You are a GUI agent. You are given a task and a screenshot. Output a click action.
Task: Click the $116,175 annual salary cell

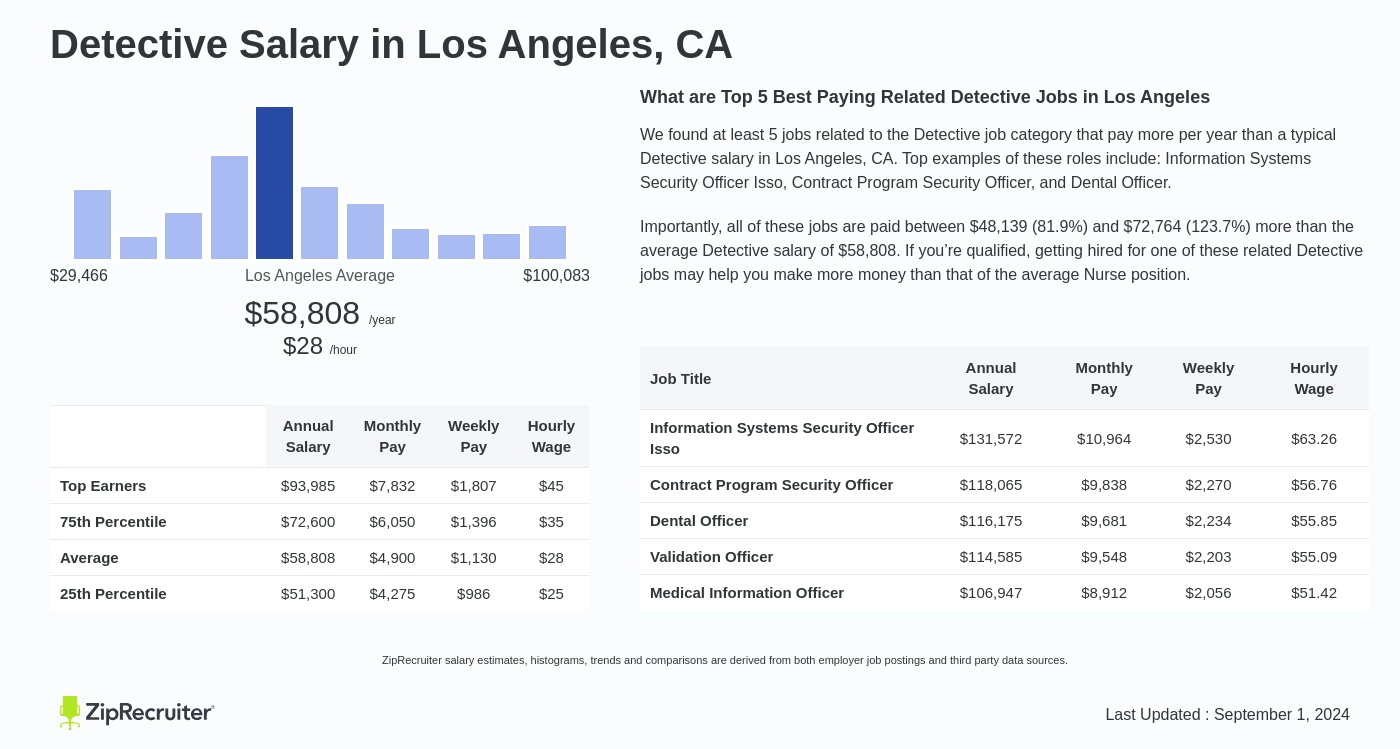[991, 521]
